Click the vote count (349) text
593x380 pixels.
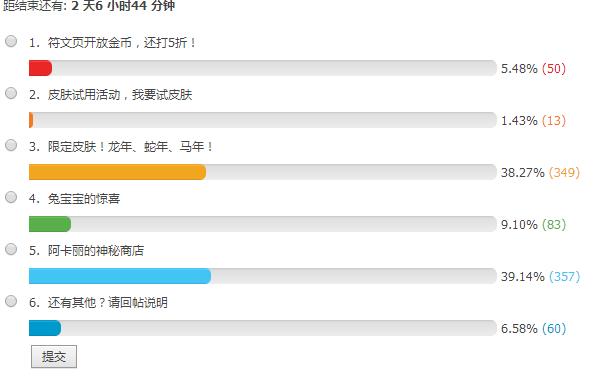[564, 173]
